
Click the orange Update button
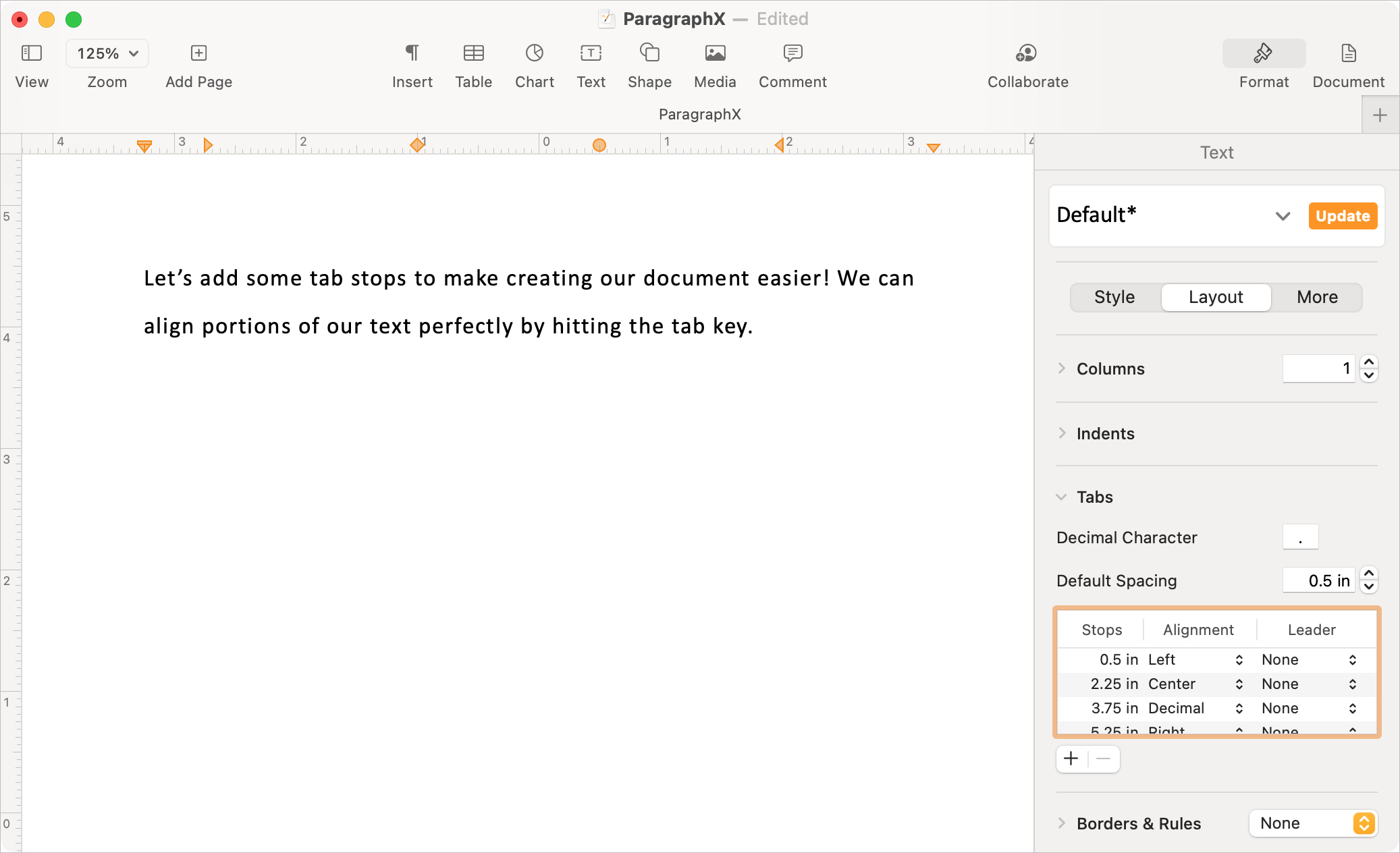pos(1343,216)
